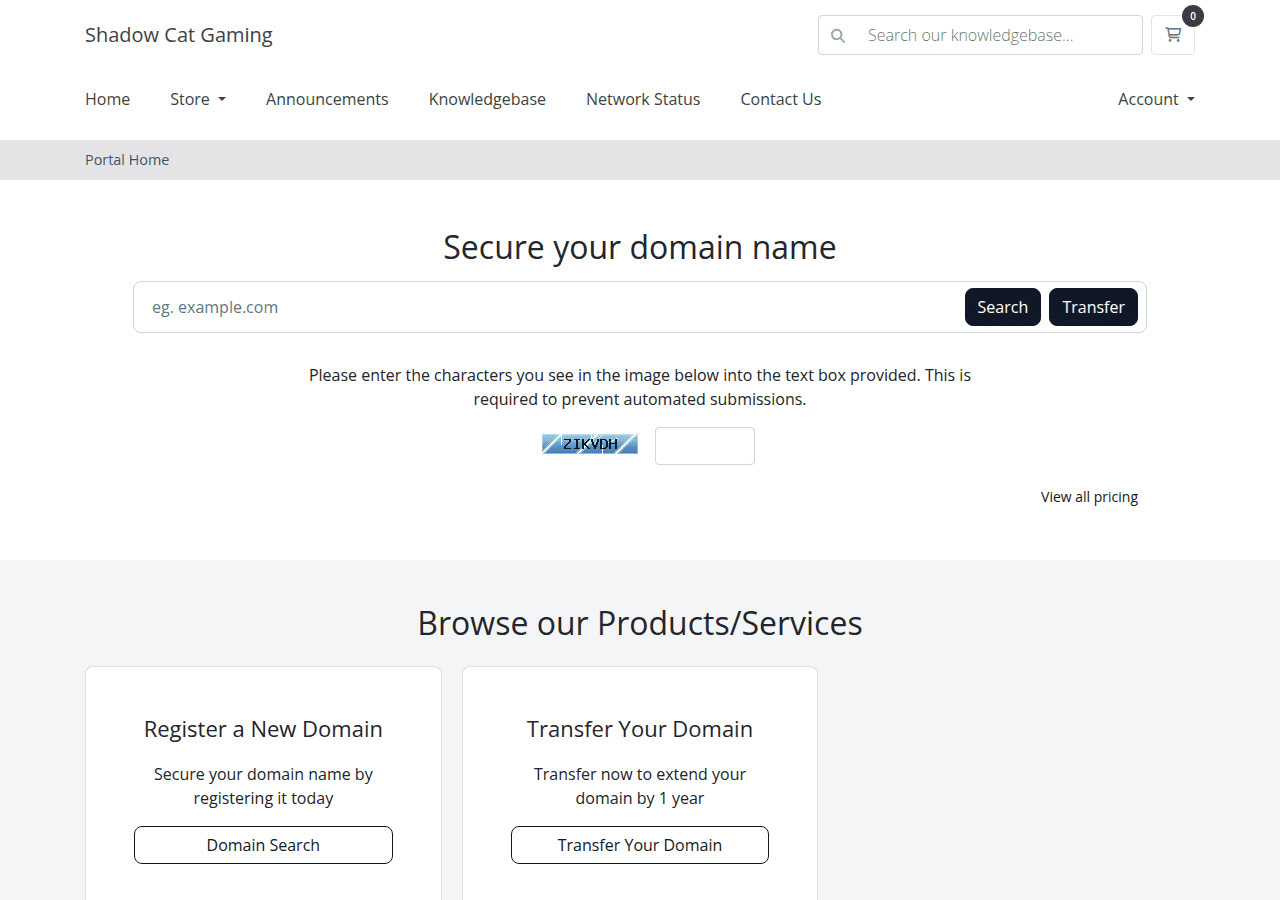Screen dimensions: 1280x900
Task: View the Network Status page
Action: point(643,99)
